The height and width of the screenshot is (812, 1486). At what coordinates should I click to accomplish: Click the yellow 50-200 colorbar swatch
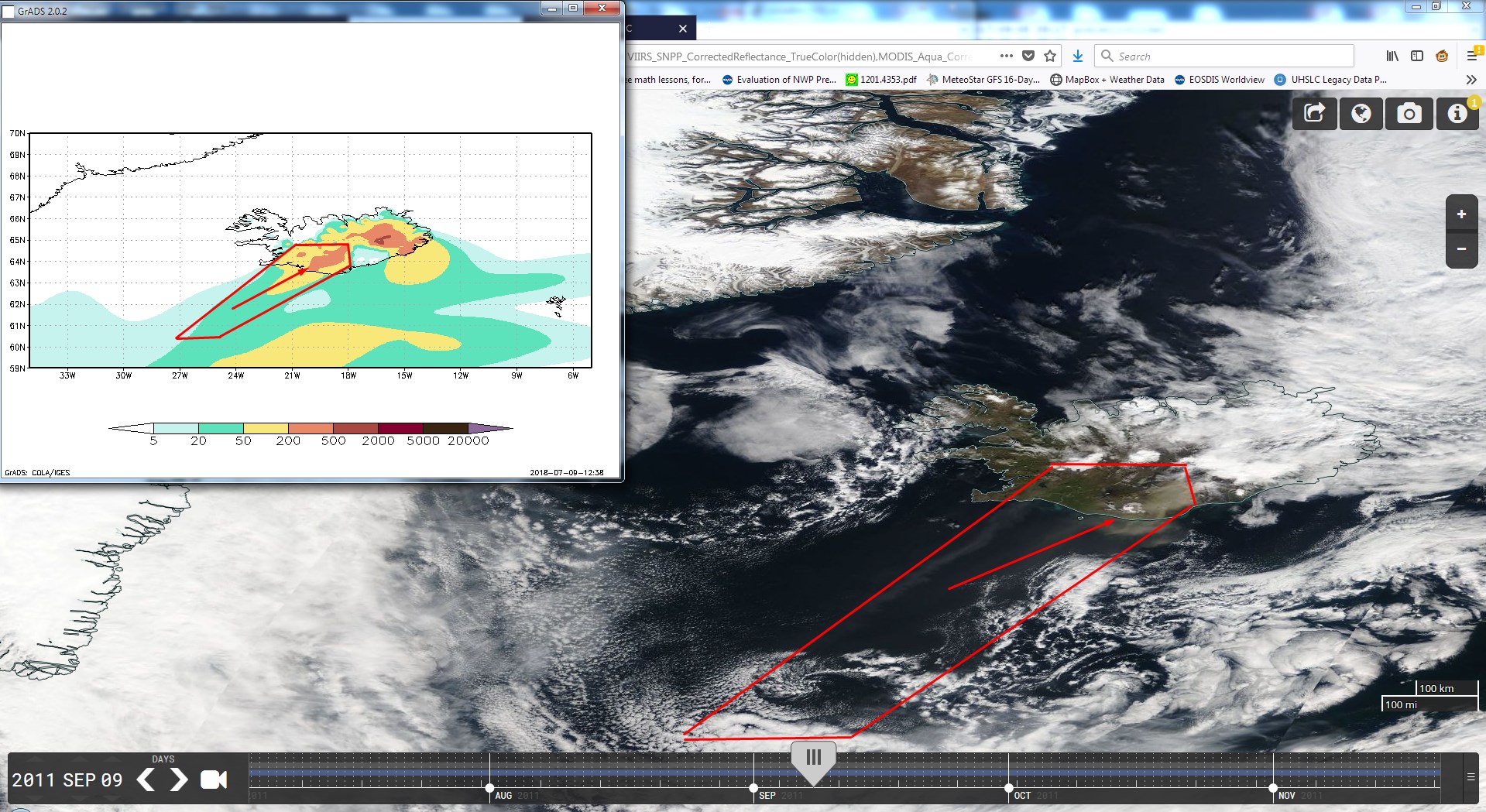click(266, 428)
